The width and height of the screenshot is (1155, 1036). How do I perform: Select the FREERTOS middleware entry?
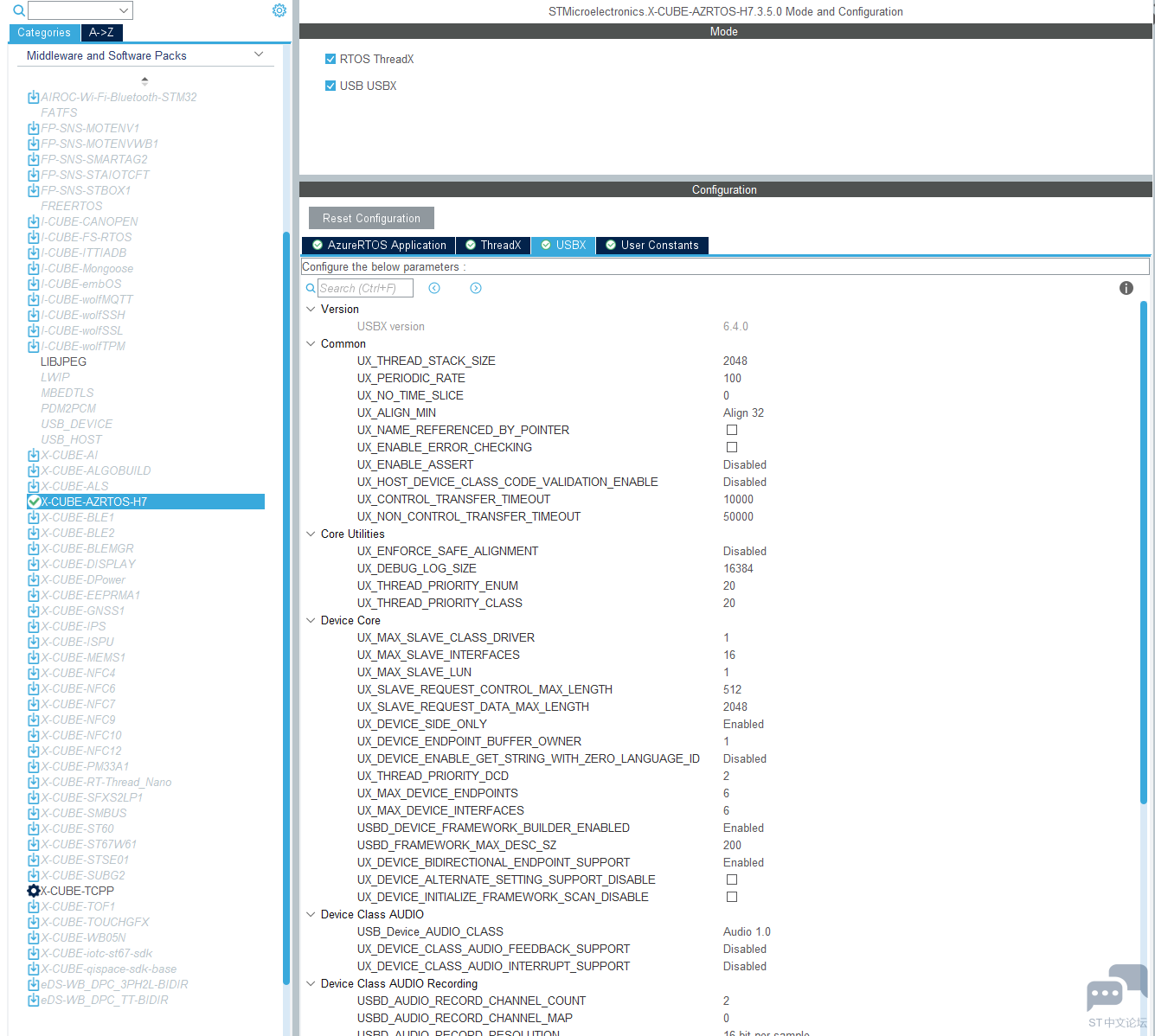(72, 206)
